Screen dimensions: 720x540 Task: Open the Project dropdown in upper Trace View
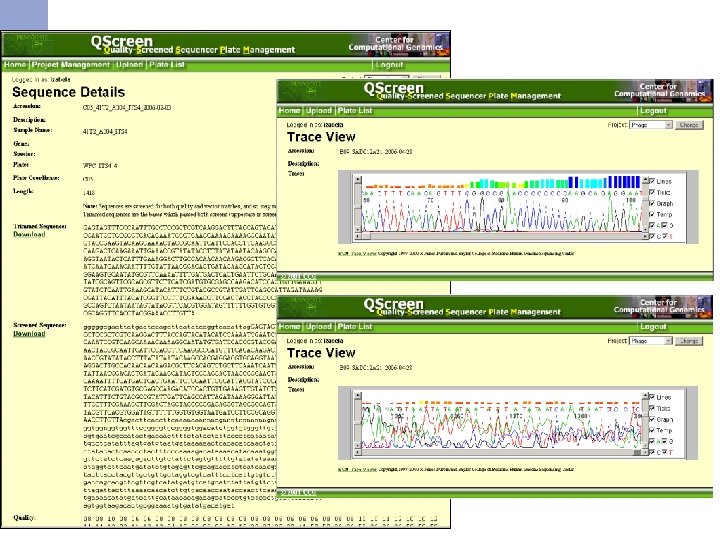[x=651, y=125]
